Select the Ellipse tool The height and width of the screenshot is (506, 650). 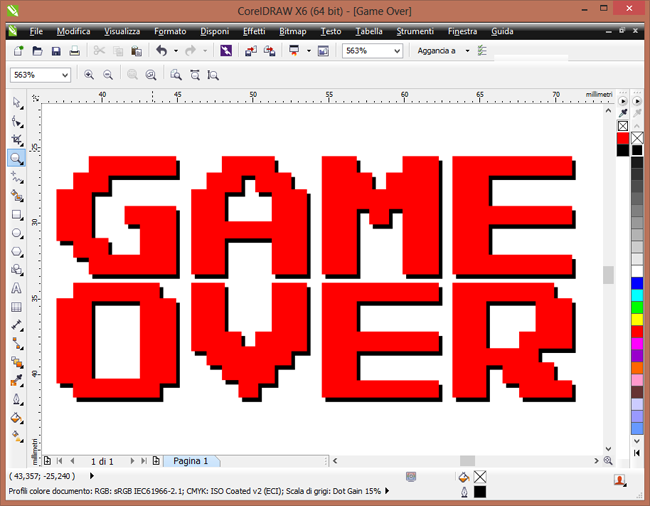point(16,233)
